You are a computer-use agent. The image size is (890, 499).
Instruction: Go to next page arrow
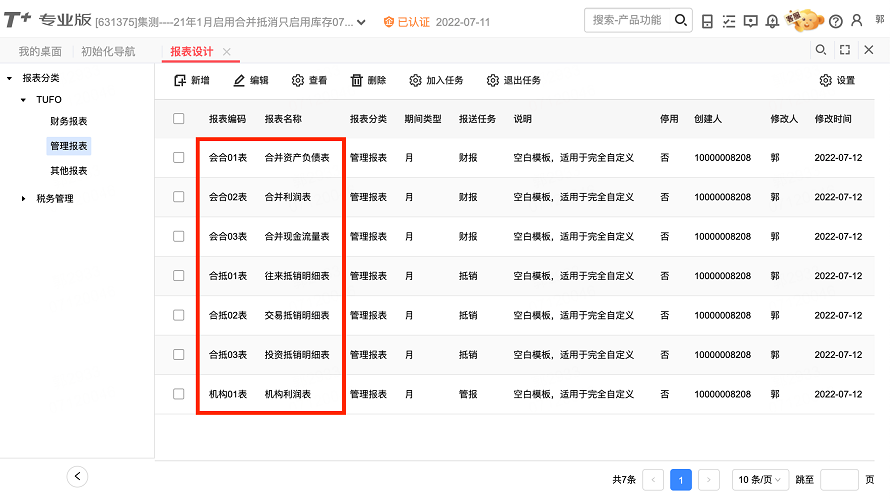pyautogui.click(x=708, y=480)
